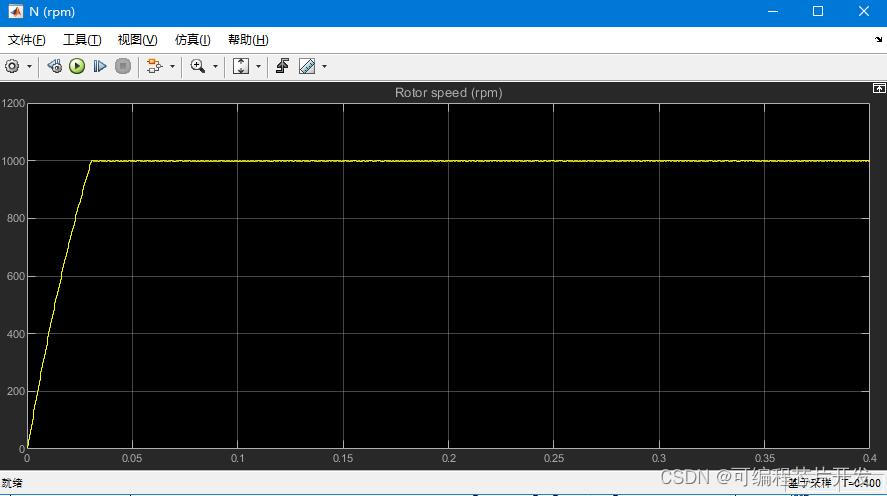The image size is (887, 496).
Task: Open the 工具(T) menu
Action: pos(82,40)
